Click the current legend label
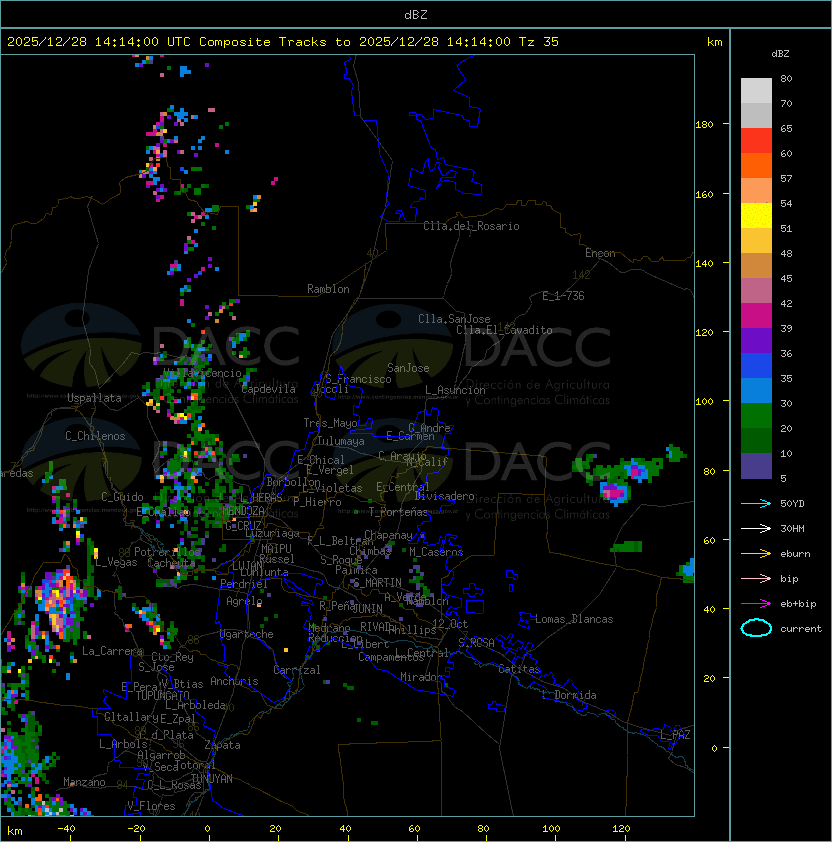The height and width of the screenshot is (842, 832). point(801,629)
